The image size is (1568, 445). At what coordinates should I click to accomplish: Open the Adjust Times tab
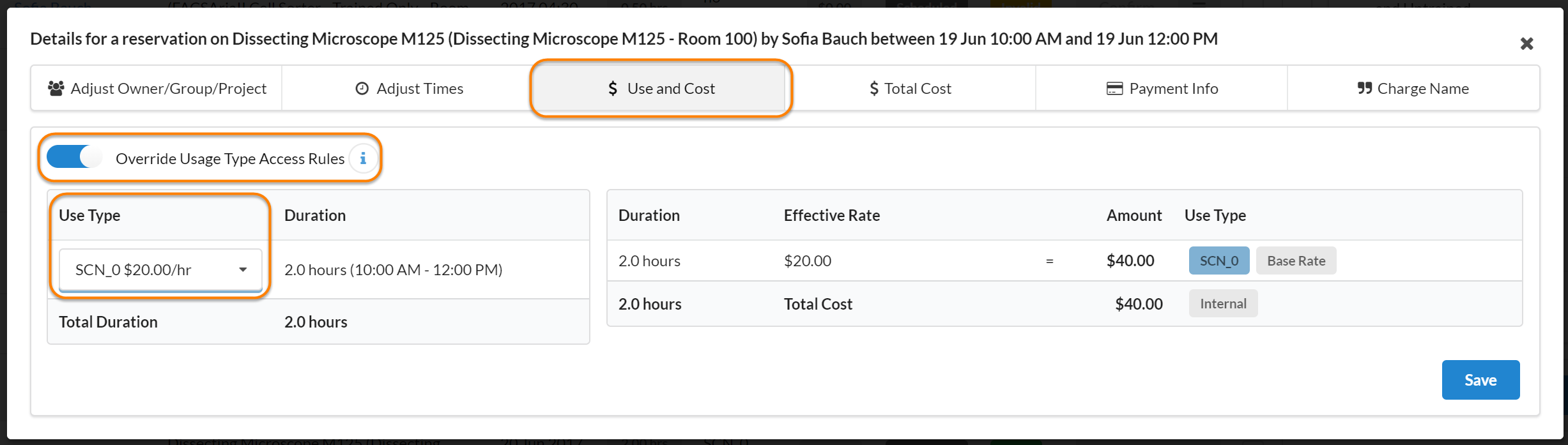click(x=409, y=89)
